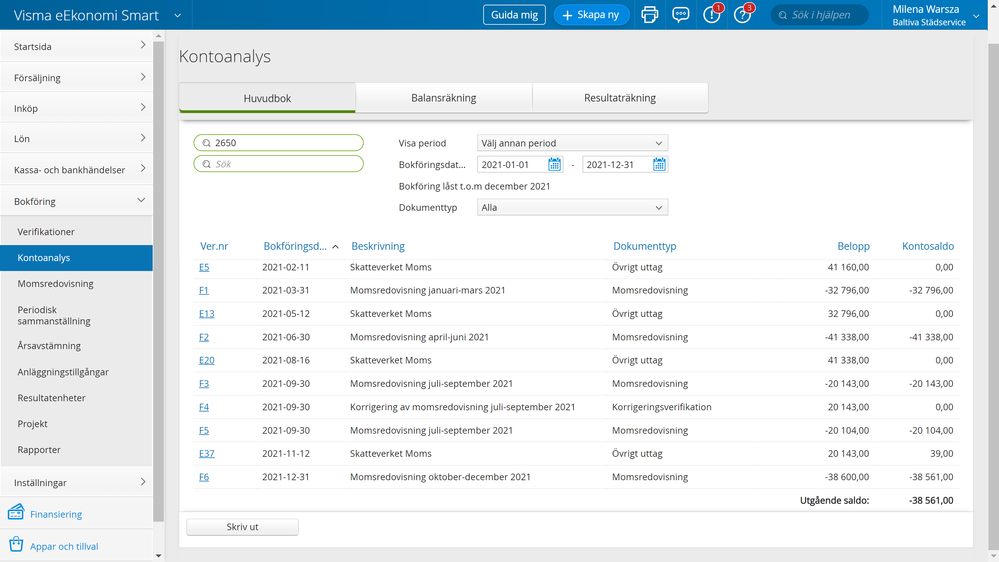Viewport: 999px width, 562px height.
Task: Open voucher link F4
Action: [x=204, y=407]
